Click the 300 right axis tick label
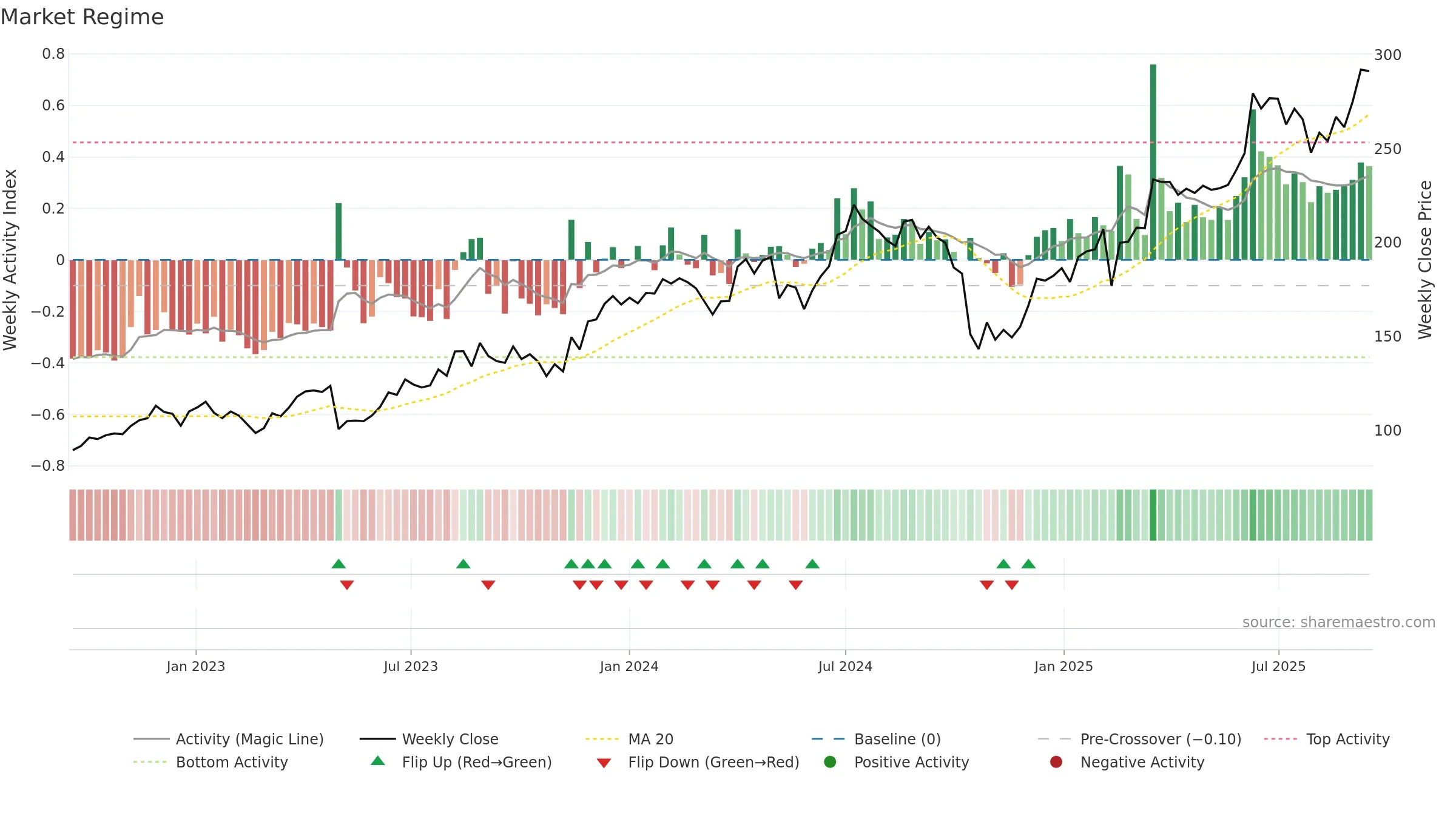The width and height of the screenshot is (1456, 819). point(1387,55)
